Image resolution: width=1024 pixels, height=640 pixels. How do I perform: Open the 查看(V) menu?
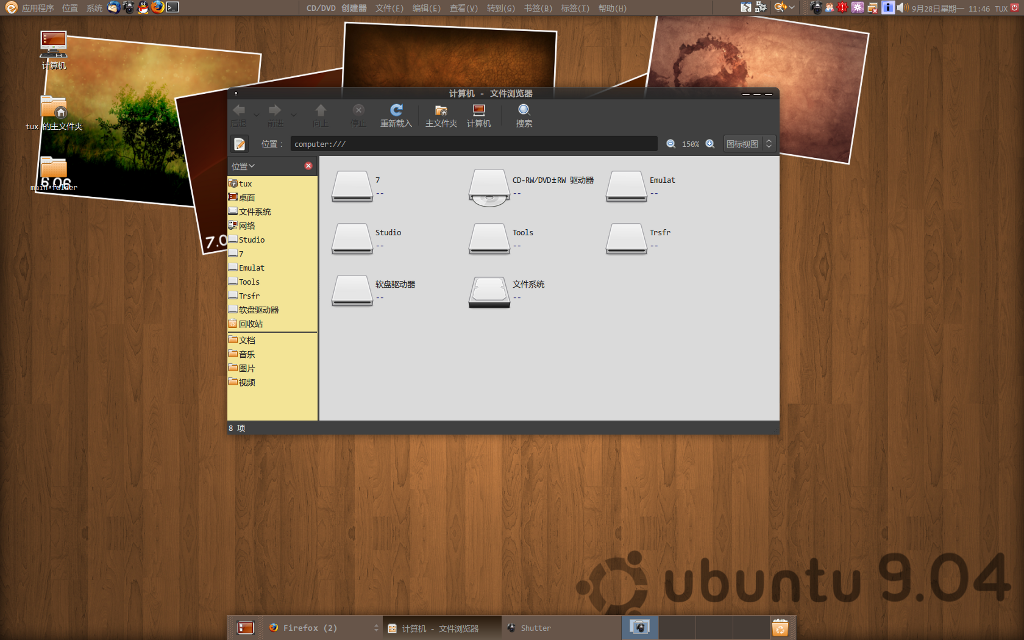coord(463,8)
